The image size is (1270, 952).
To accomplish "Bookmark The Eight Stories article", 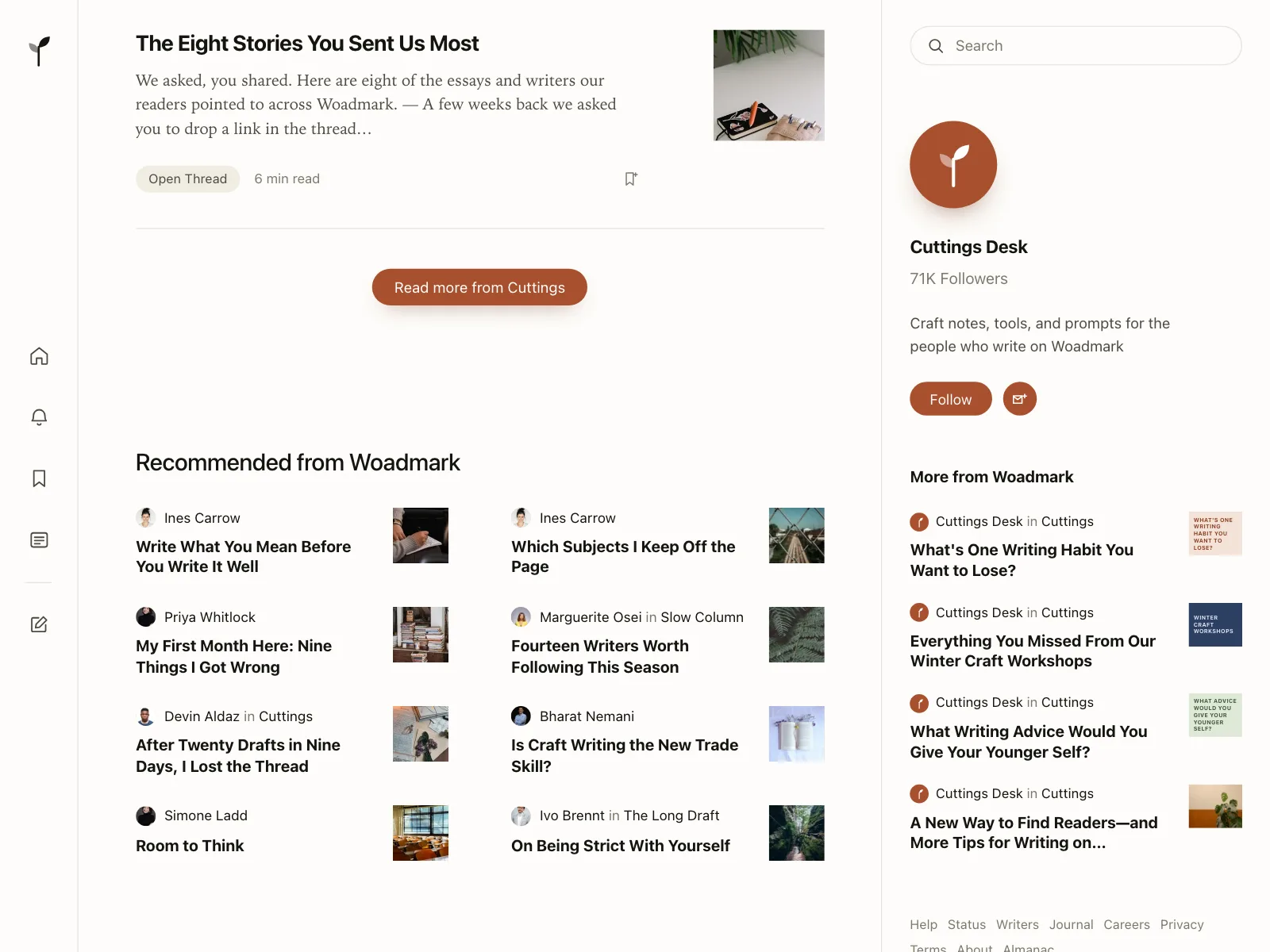I will [x=631, y=178].
